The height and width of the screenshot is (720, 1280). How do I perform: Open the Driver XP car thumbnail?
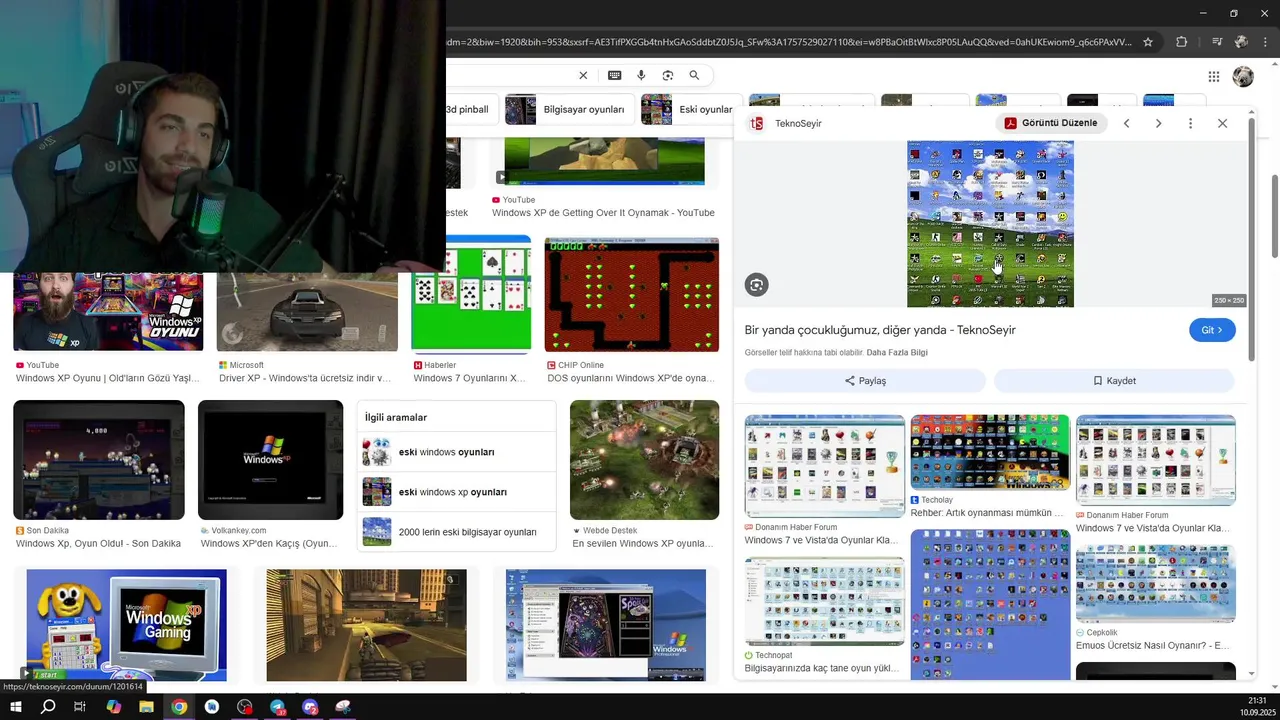[307, 312]
